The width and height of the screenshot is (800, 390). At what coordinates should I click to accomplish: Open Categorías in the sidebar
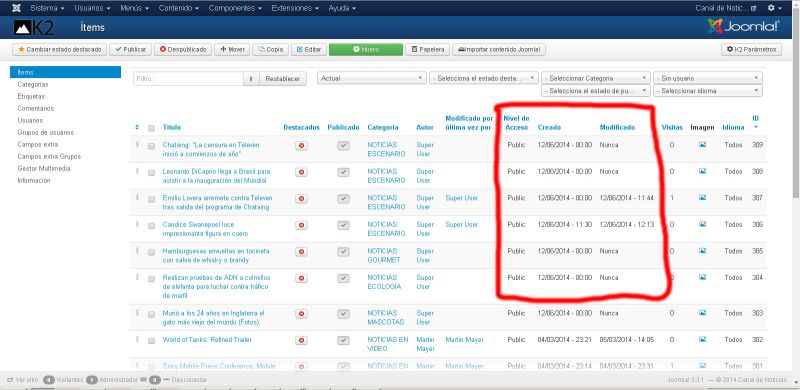[33, 84]
